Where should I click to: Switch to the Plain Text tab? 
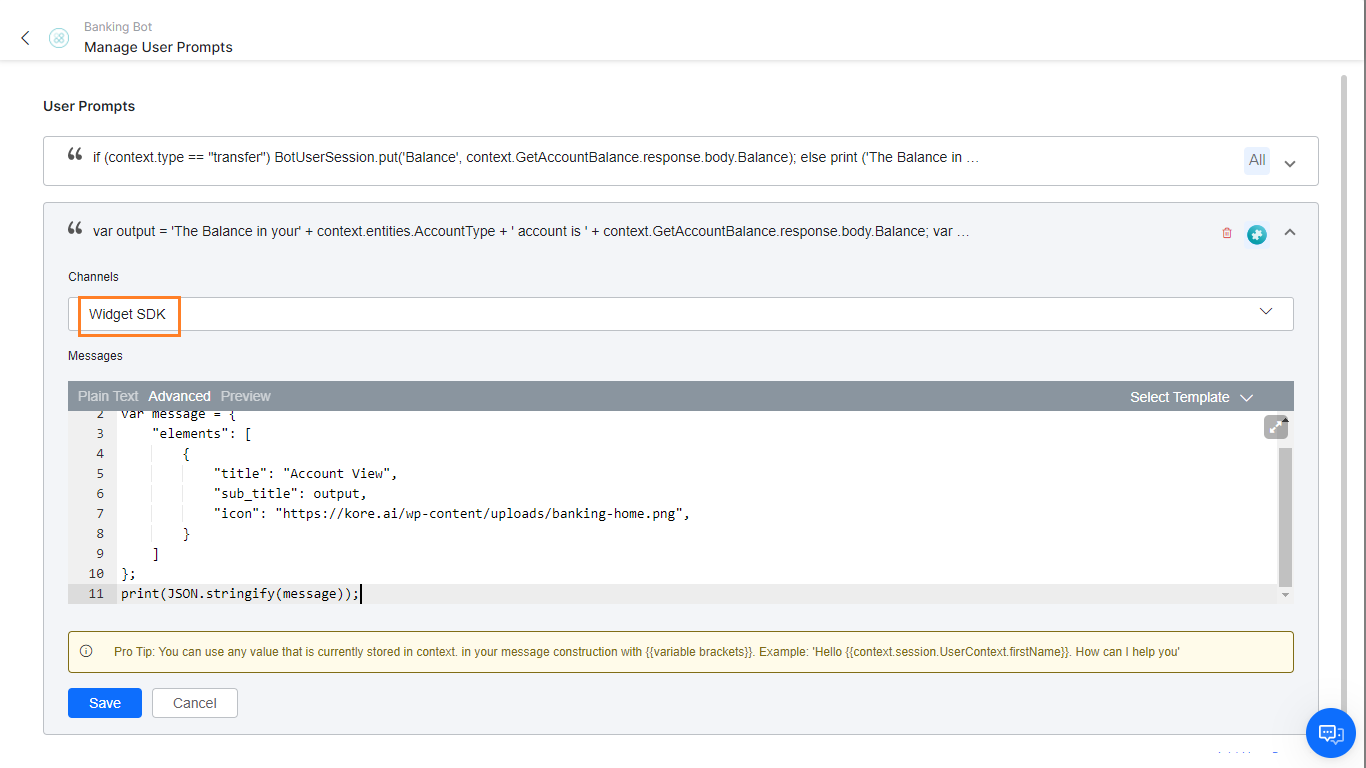[108, 396]
